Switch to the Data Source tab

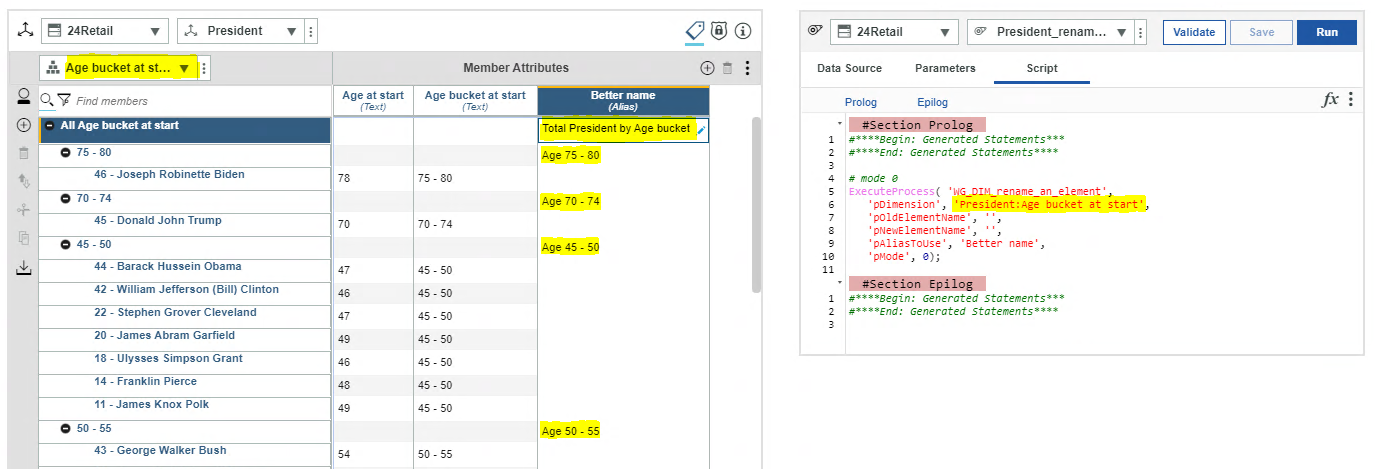849,68
